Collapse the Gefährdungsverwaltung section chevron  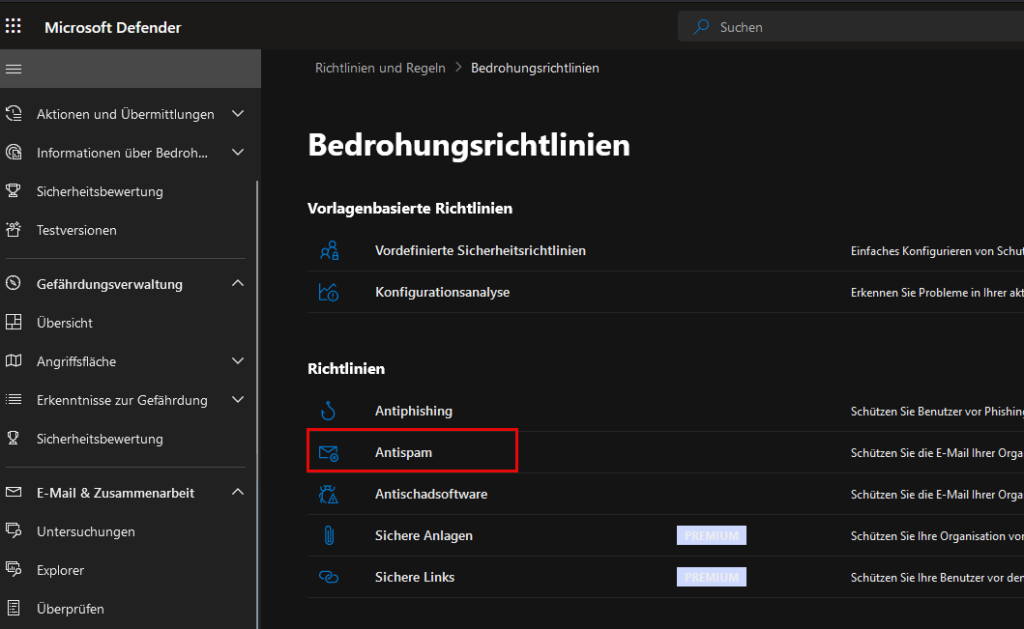pyautogui.click(x=238, y=283)
